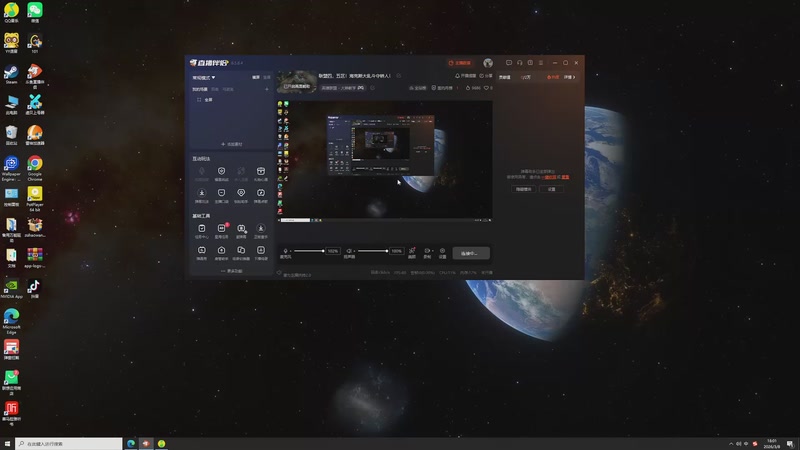Click the heart-shaped badge icon in interactive play
Viewport: 800px width, 450px height.
[241, 193]
